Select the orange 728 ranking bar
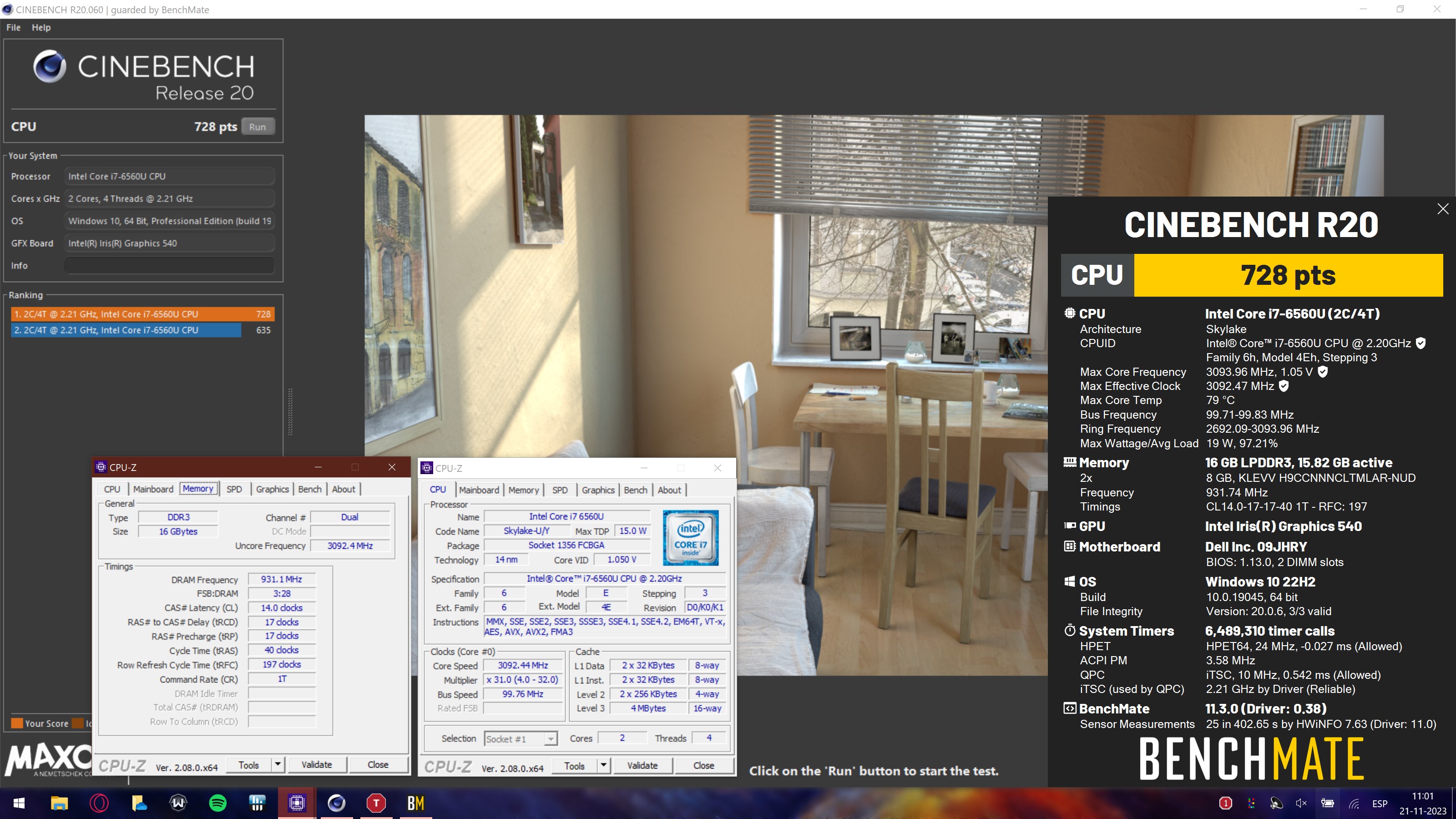This screenshot has height=819, width=1456. (x=142, y=313)
